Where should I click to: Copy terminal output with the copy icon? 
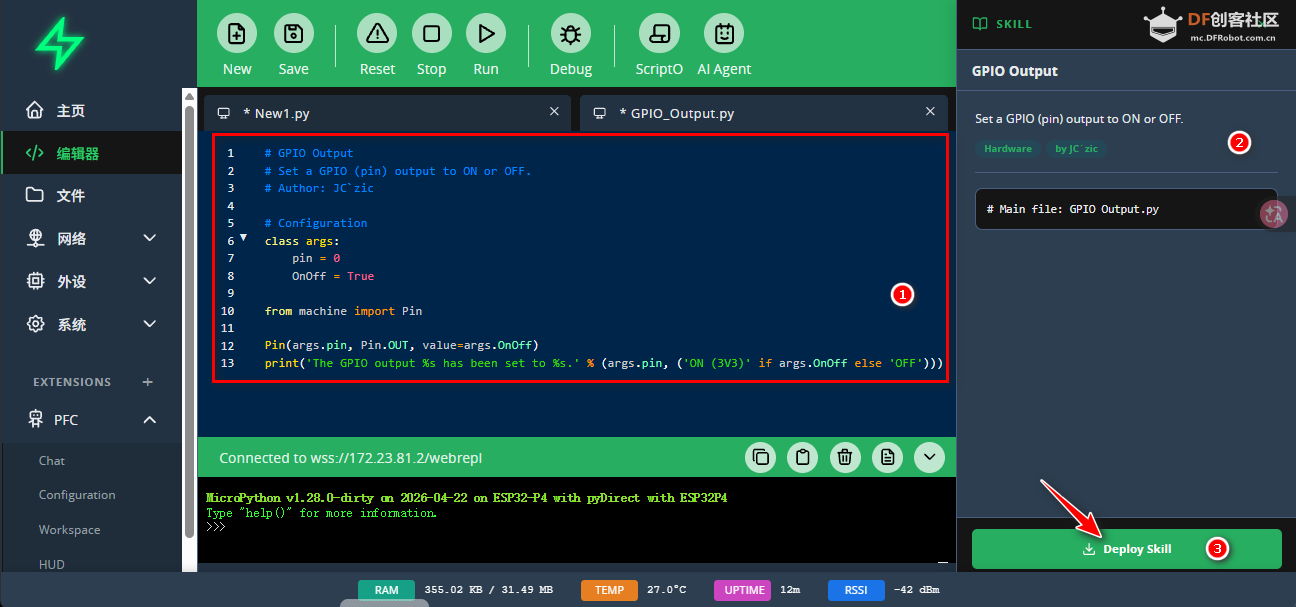760,456
